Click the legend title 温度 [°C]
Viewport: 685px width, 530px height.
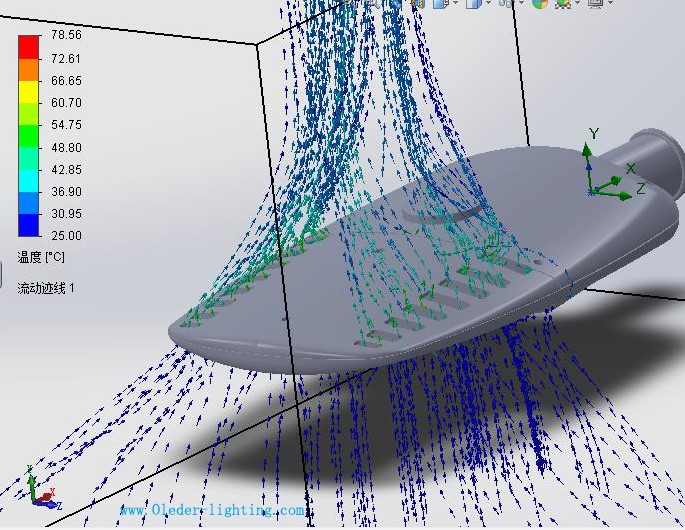(x=41, y=257)
